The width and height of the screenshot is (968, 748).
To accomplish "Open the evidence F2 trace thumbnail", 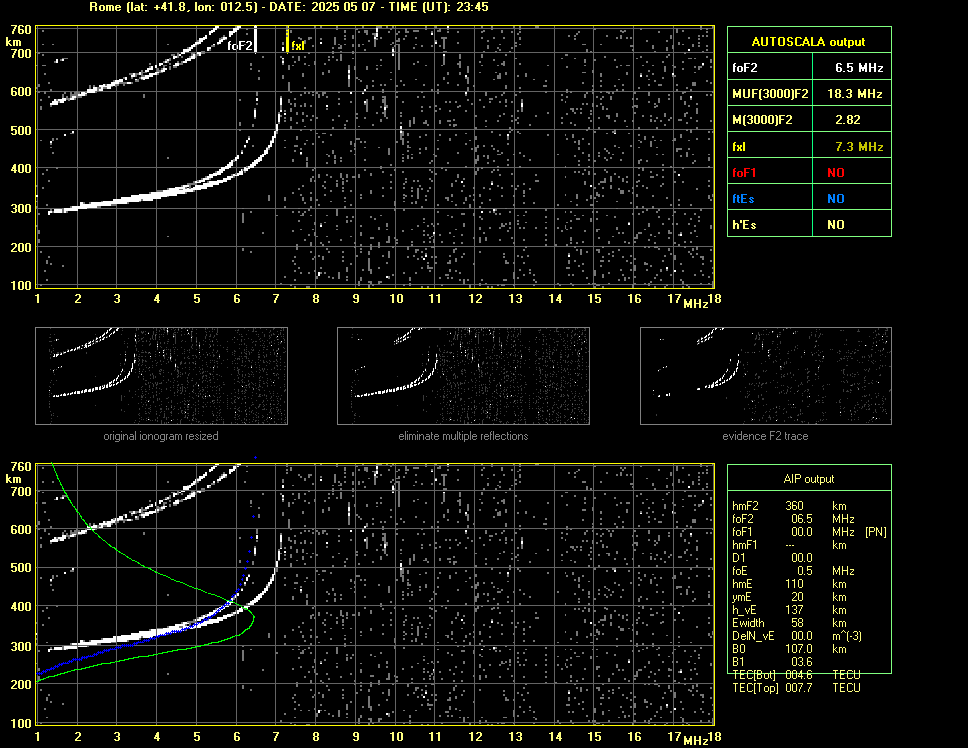I will (766, 376).
